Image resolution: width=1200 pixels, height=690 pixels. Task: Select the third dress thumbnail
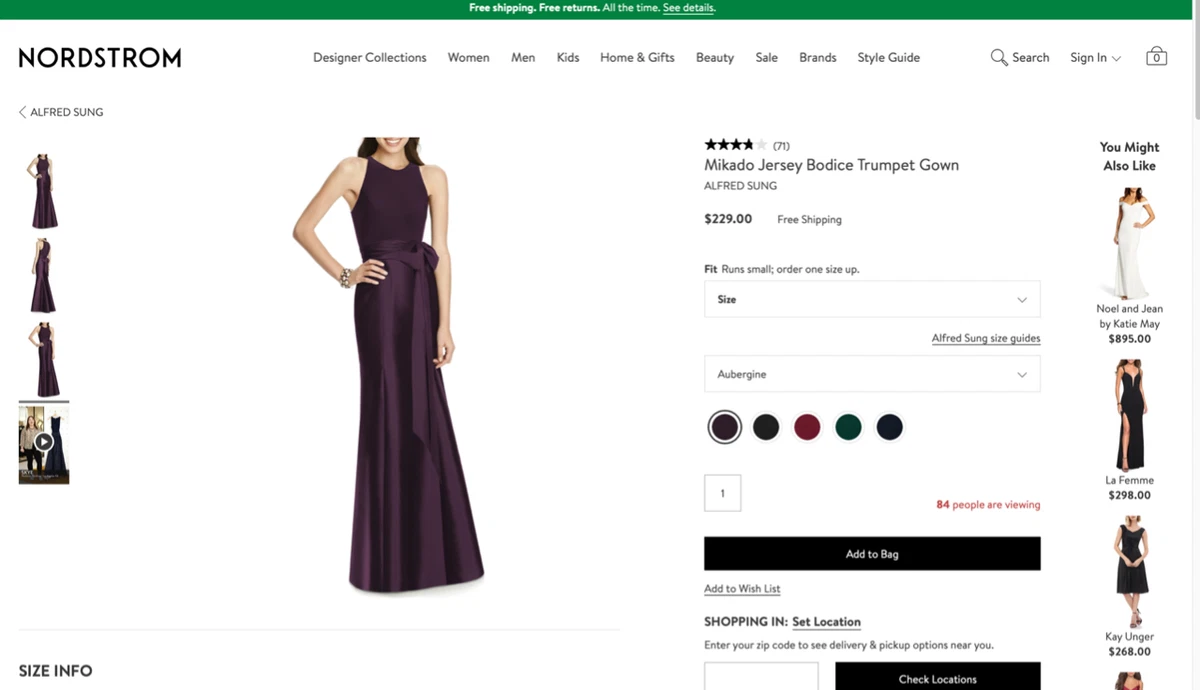tap(44, 360)
